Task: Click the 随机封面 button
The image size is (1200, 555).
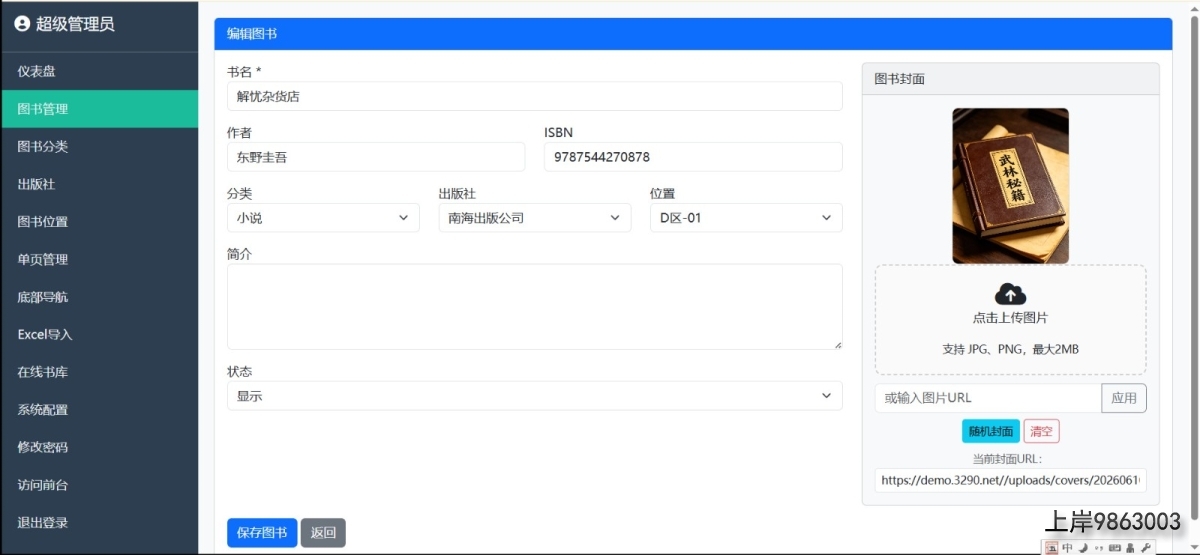Action: [x=991, y=431]
